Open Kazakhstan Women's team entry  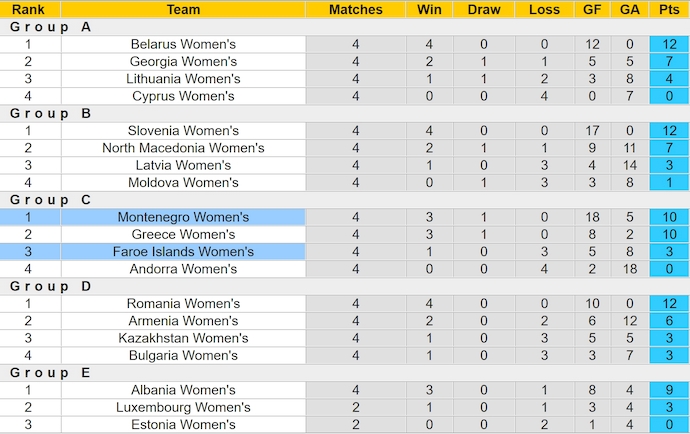pos(183,338)
